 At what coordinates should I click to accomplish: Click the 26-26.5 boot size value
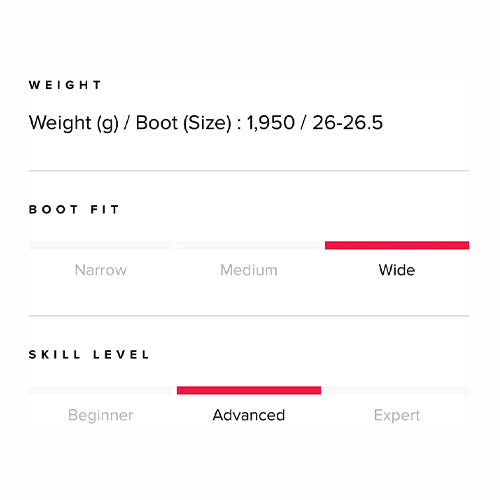point(348,123)
